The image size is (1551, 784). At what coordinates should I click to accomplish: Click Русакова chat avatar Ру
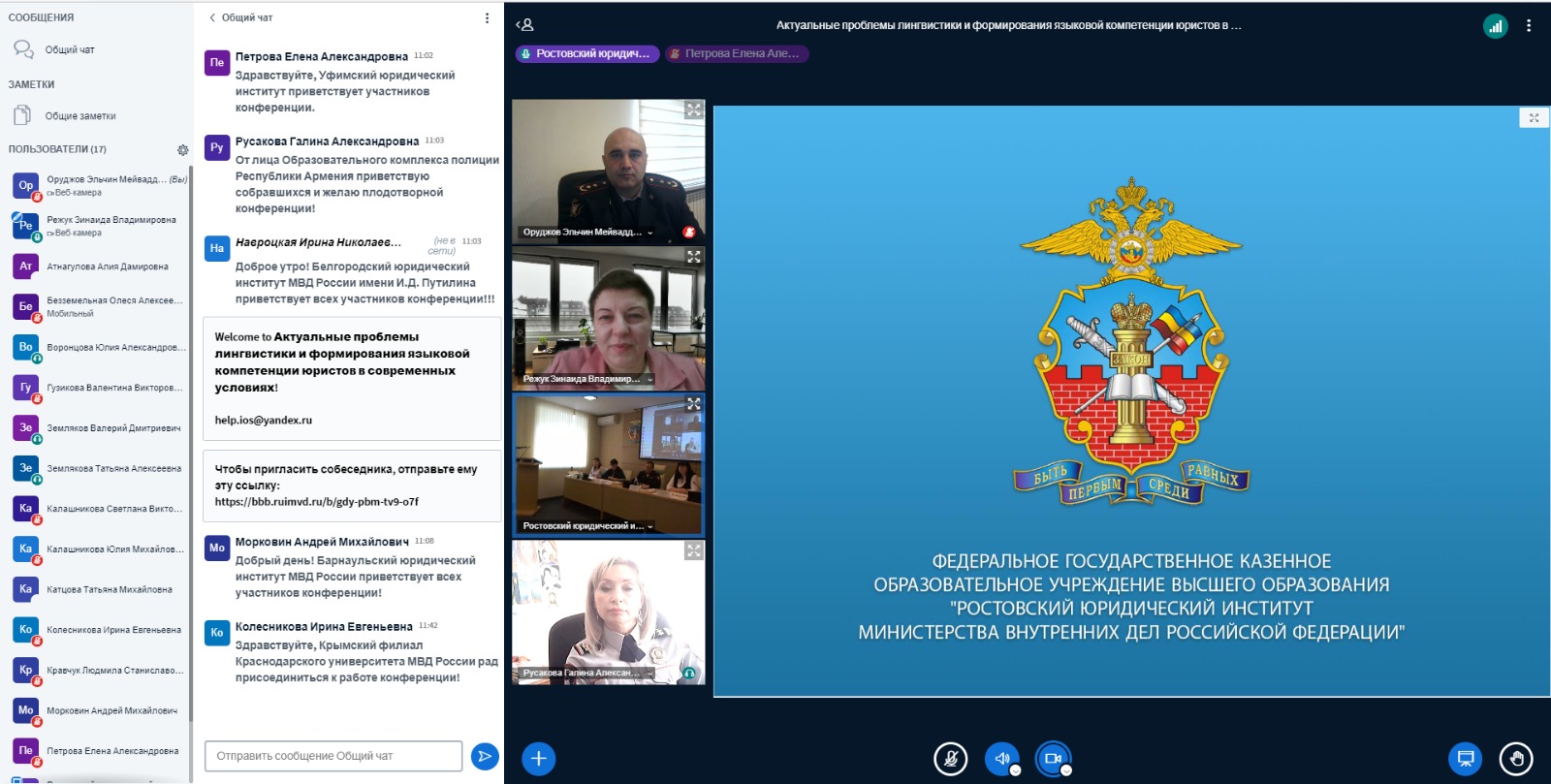click(217, 147)
